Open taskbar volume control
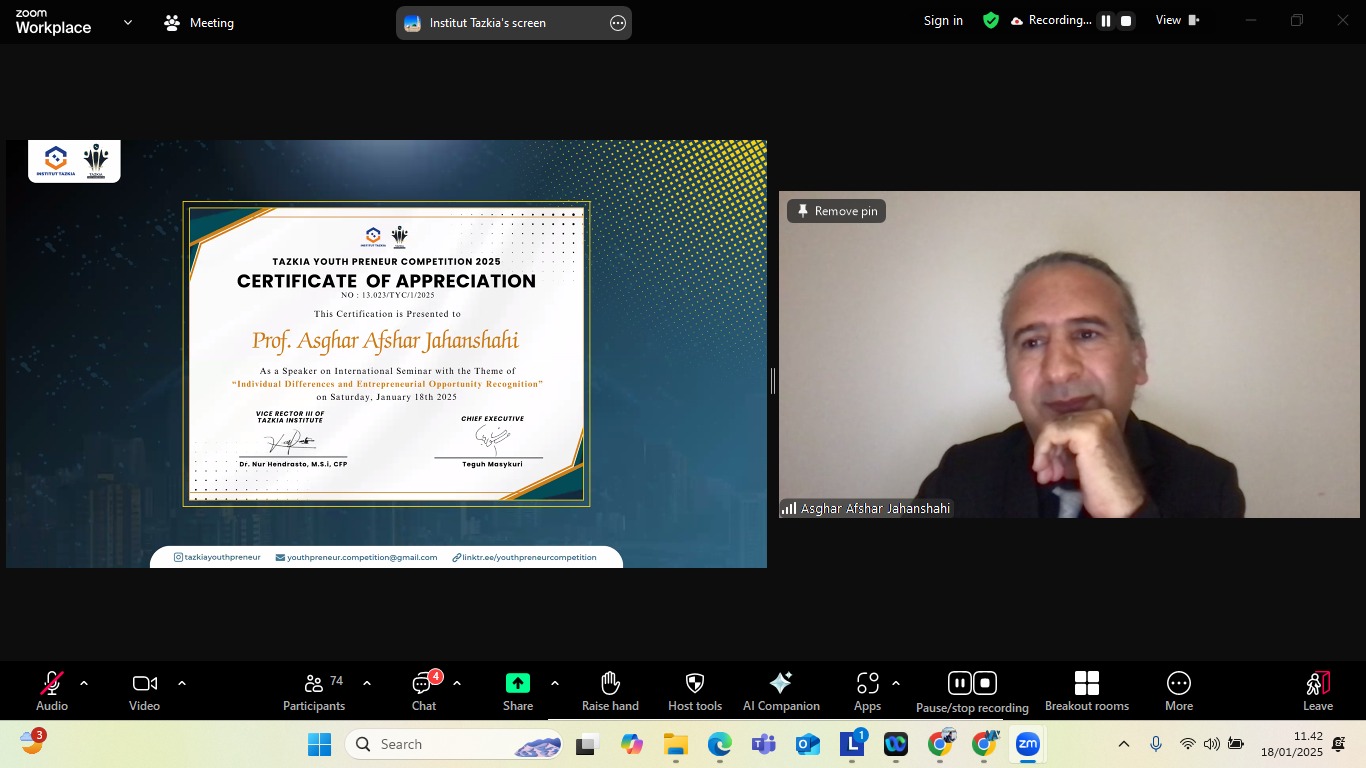 (1211, 744)
